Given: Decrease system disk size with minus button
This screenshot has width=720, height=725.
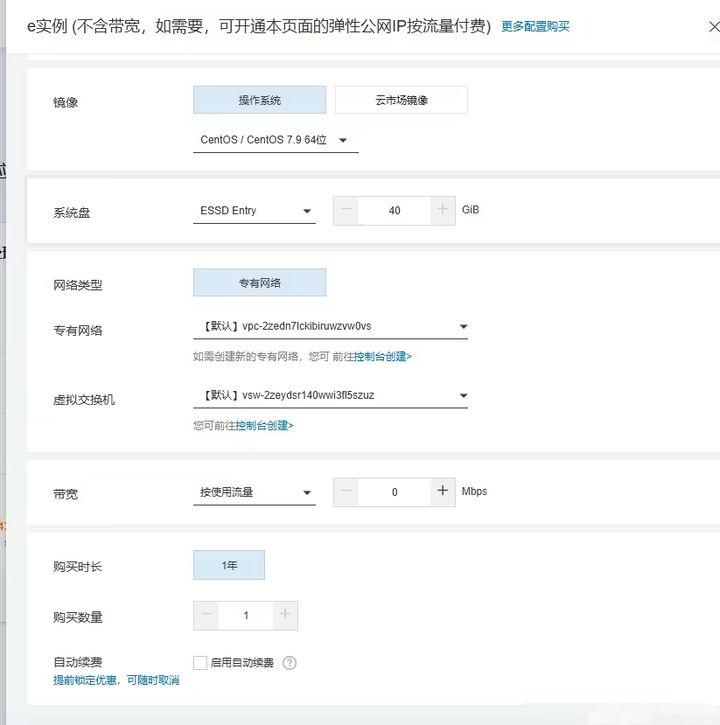Looking at the screenshot, I should coord(346,210).
